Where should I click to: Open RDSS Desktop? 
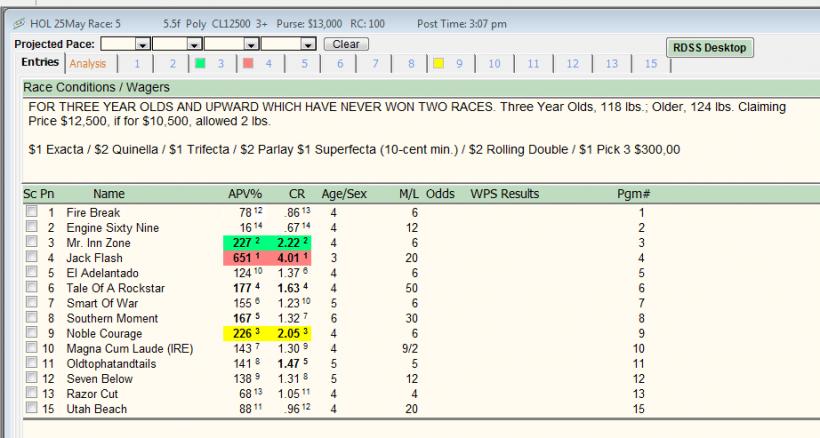point(710,48)
